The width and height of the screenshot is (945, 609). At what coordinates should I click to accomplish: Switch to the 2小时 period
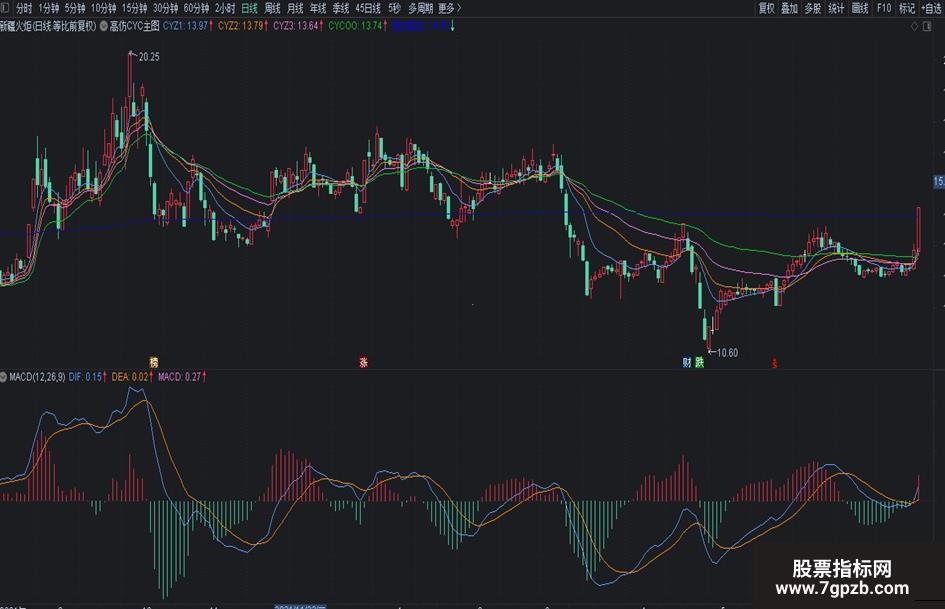(x=225, y=8)
